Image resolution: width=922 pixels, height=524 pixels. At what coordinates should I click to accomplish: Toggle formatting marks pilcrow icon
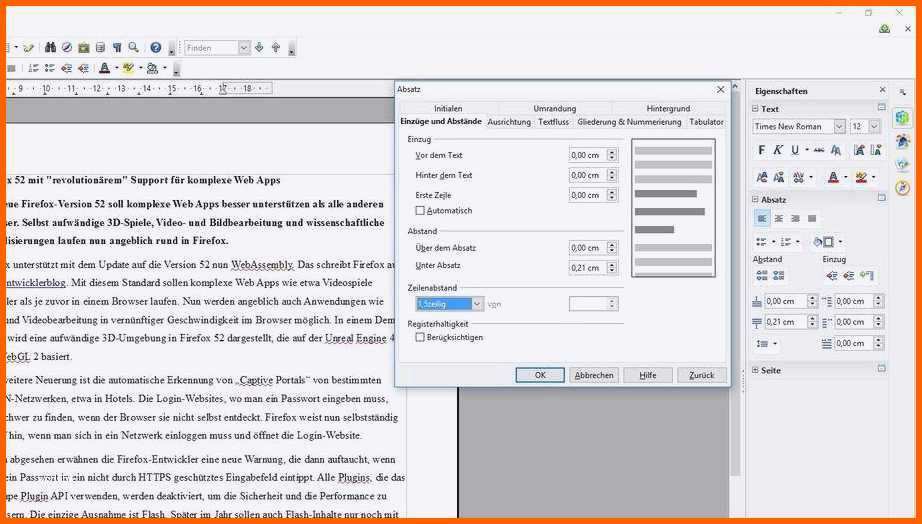(117, 48)
